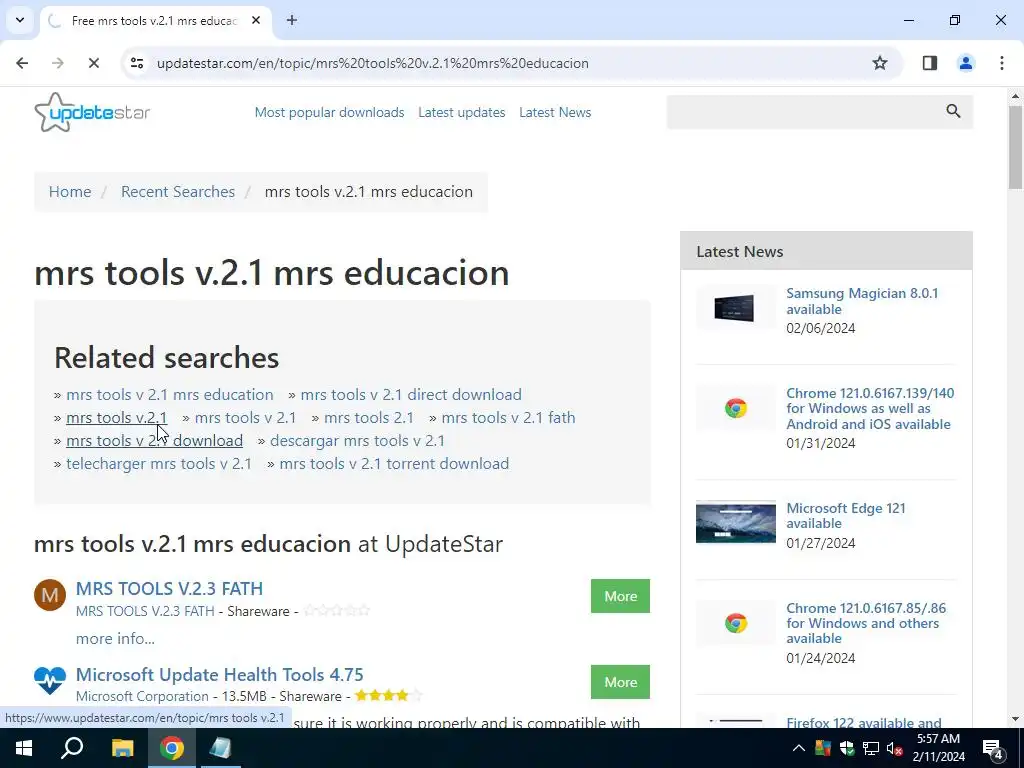Click the browser back arrow
The height and width of the screenshot is (768, 1024).
(x=22, y=63)
